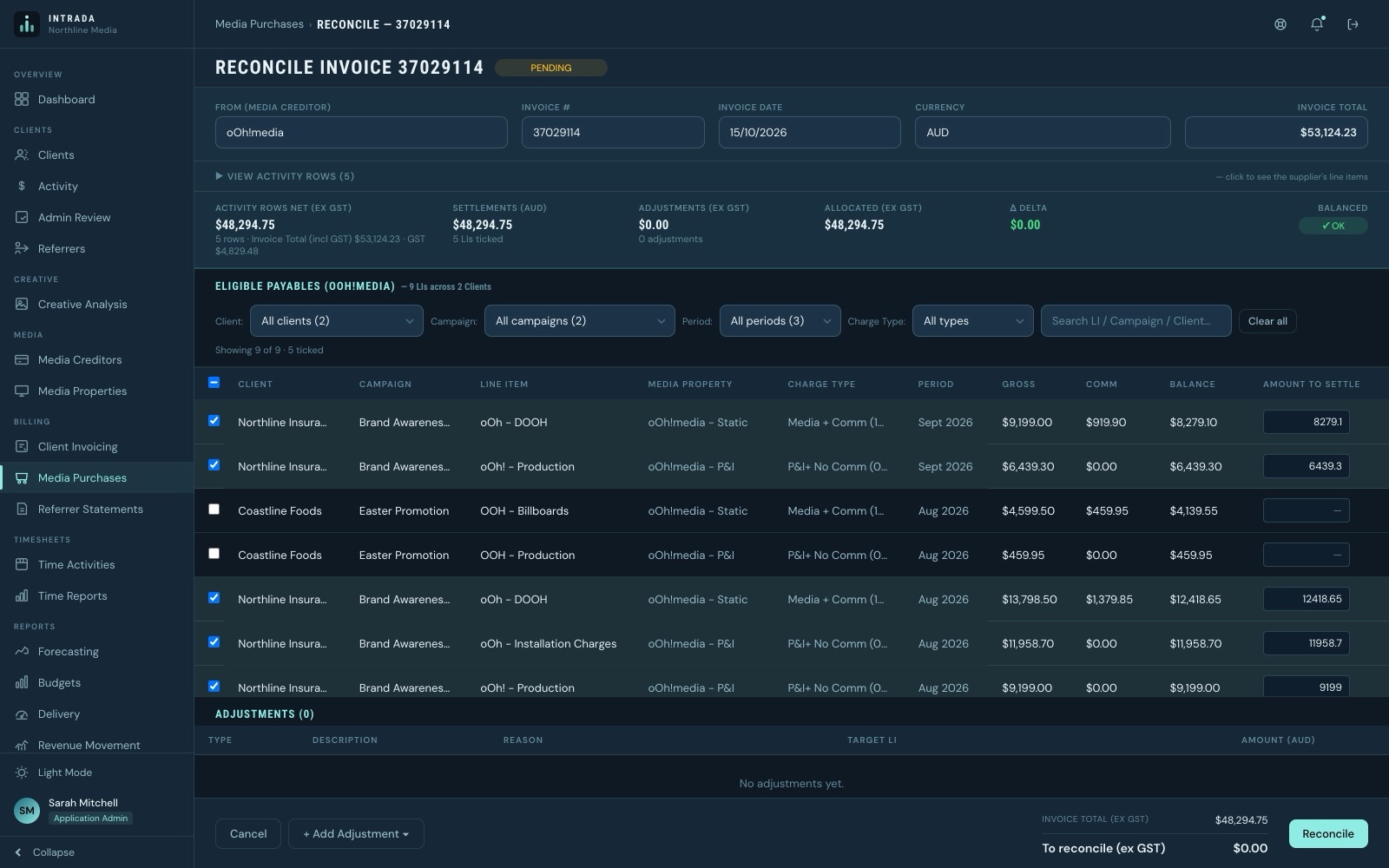The image size is (1389, 868).
Task: Click the amount to settle field showing 12418.65
Action: (x=1307, y=599)
